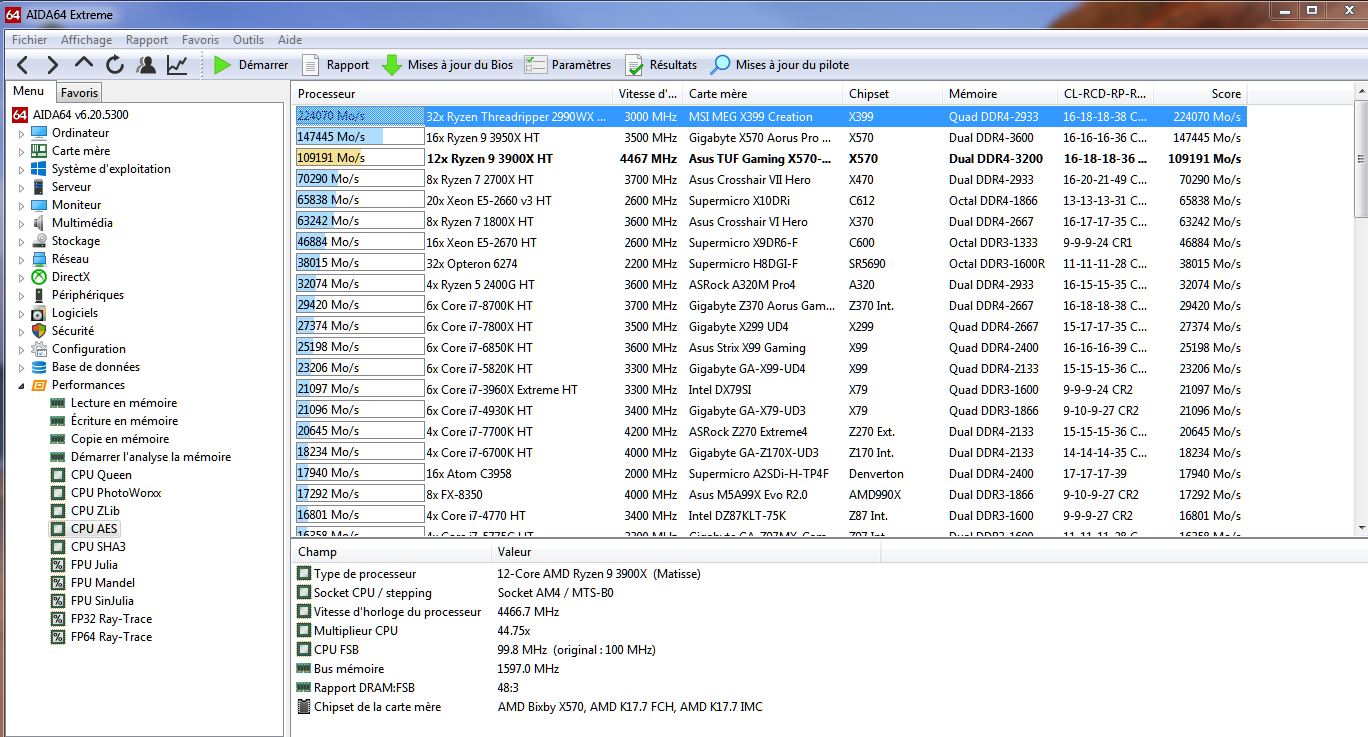Open FPU Julia benchmark
The image size is (1368, 737).
tap(94, 565)
